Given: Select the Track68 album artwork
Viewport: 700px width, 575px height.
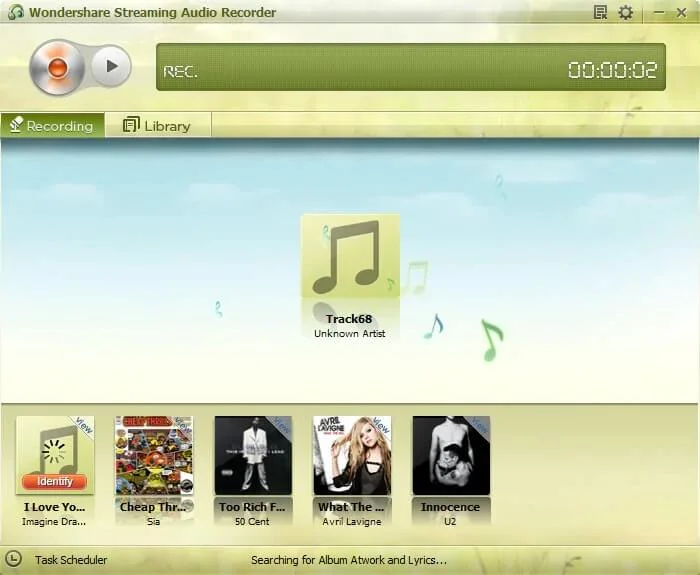Looking at the screenshot, I should (x=350, y=256).
